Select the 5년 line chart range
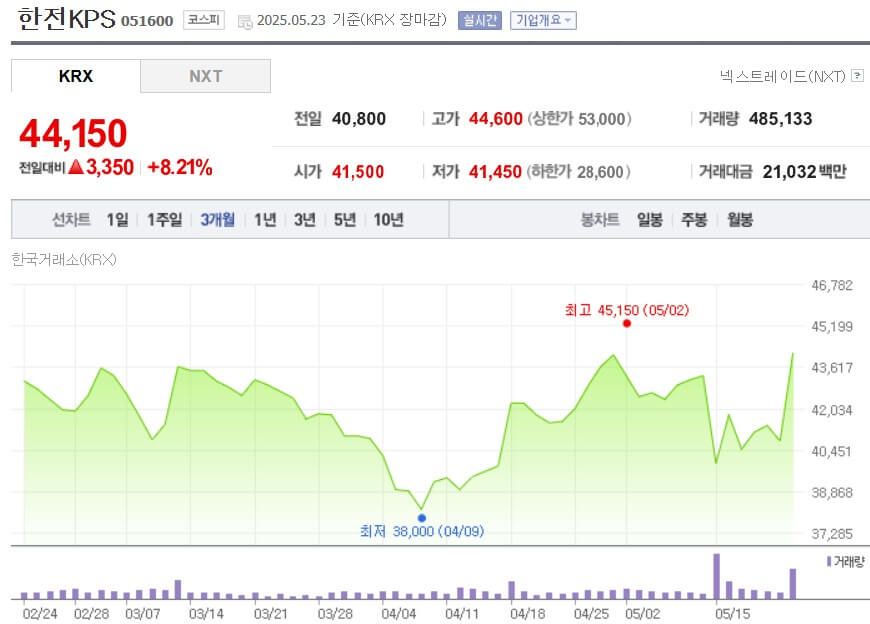Image resolution: width=870 pixels, height=624 pixels. click(345, 220)
